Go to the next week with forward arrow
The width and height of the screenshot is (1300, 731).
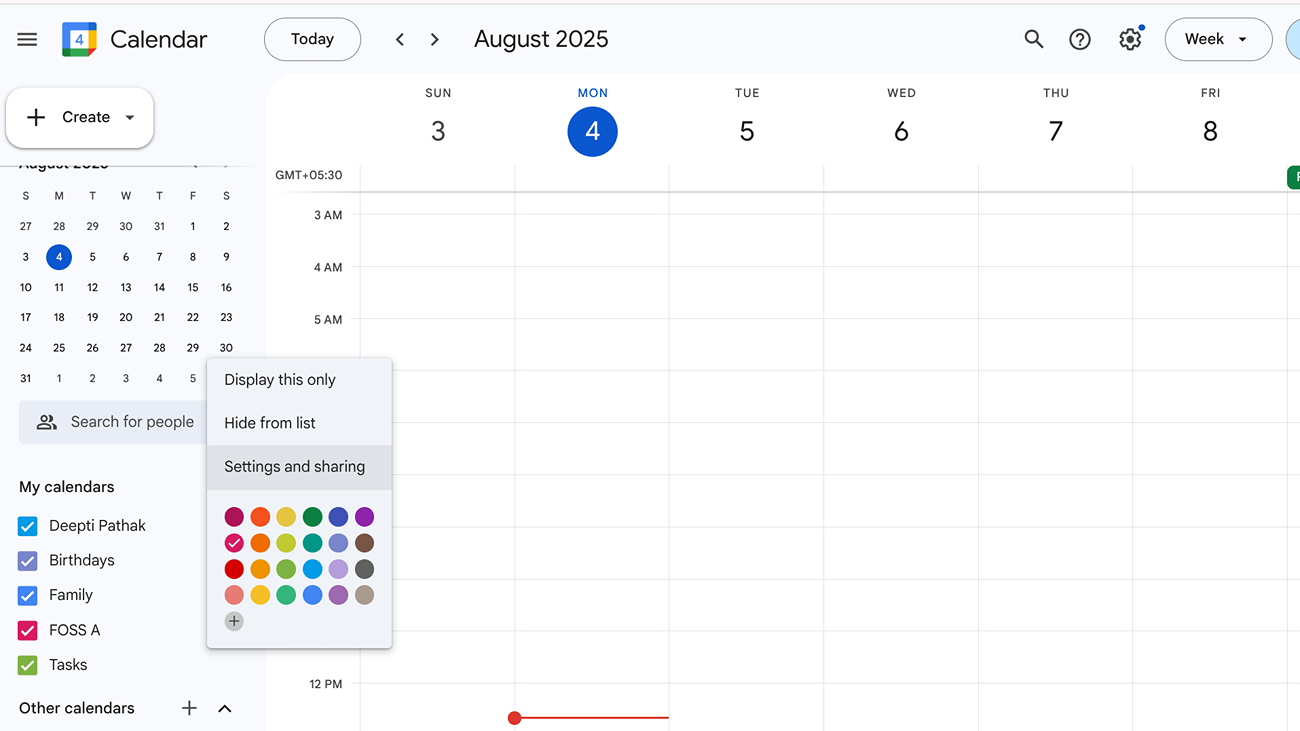point(435,39)
